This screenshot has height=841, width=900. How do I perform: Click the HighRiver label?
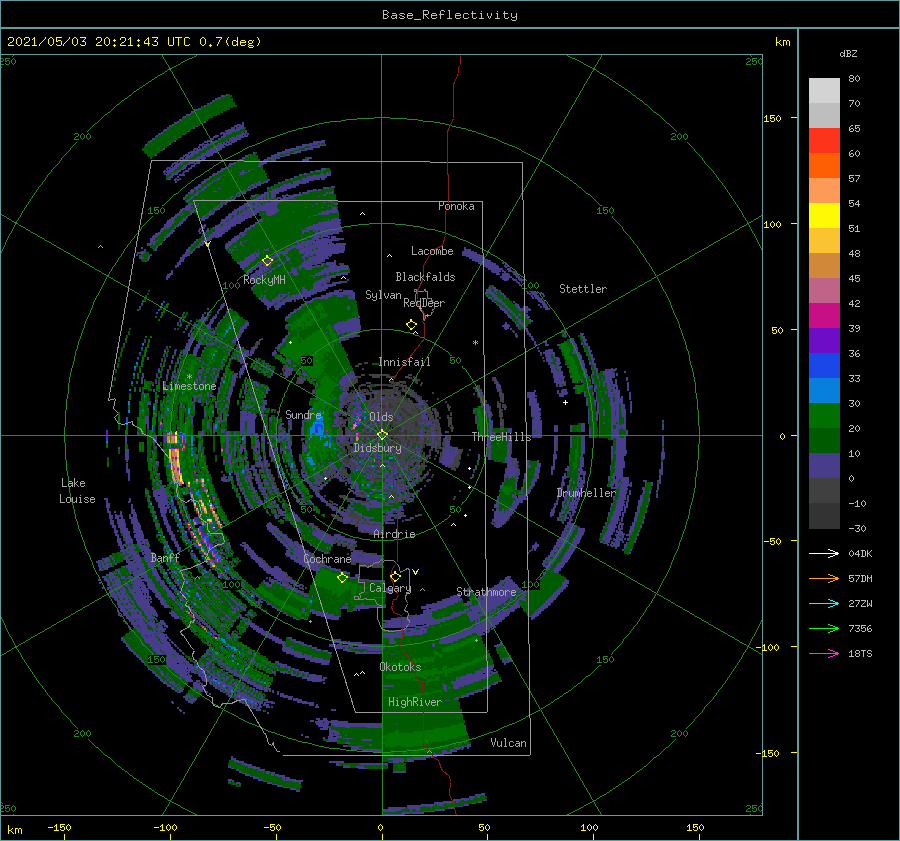click(415, 702)
